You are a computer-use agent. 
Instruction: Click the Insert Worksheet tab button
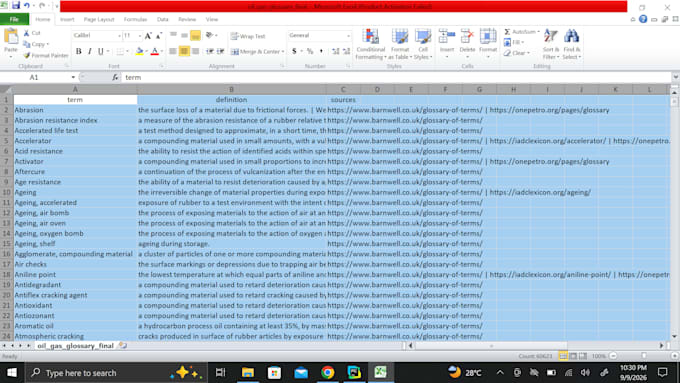(x=123, y=346)
